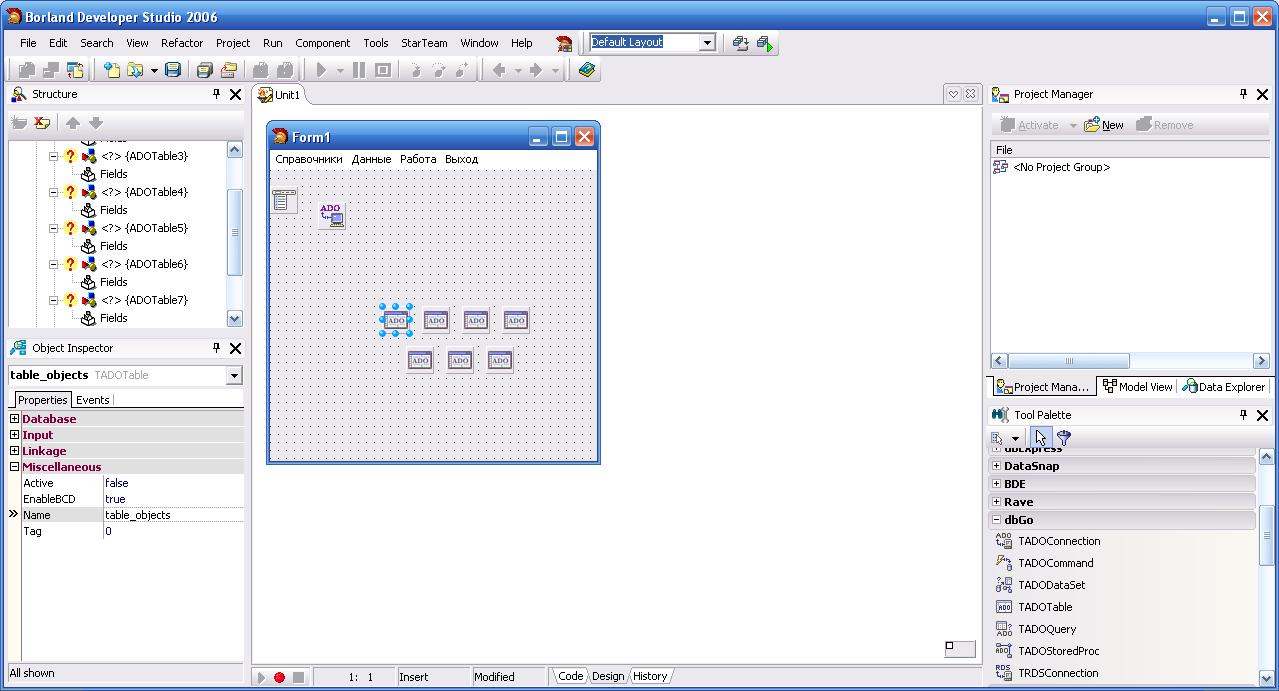Select the MainMenu component on Form1
This screenshot has height=691, width=1279.
click(285, 200)
